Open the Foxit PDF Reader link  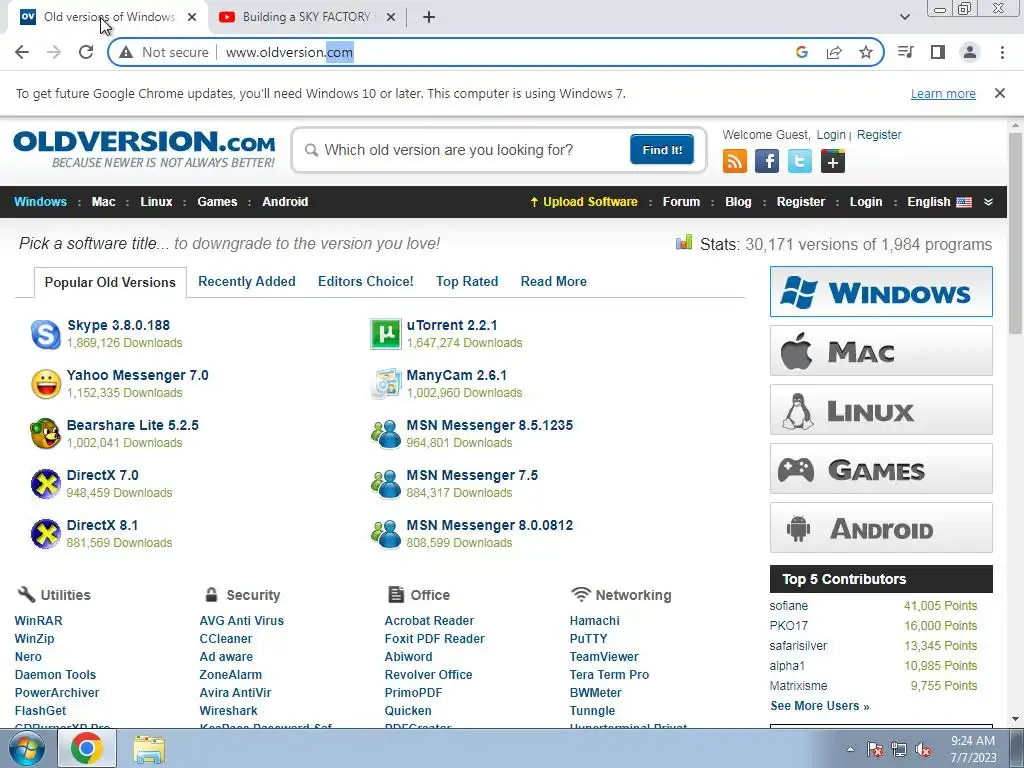pos(434,639)
